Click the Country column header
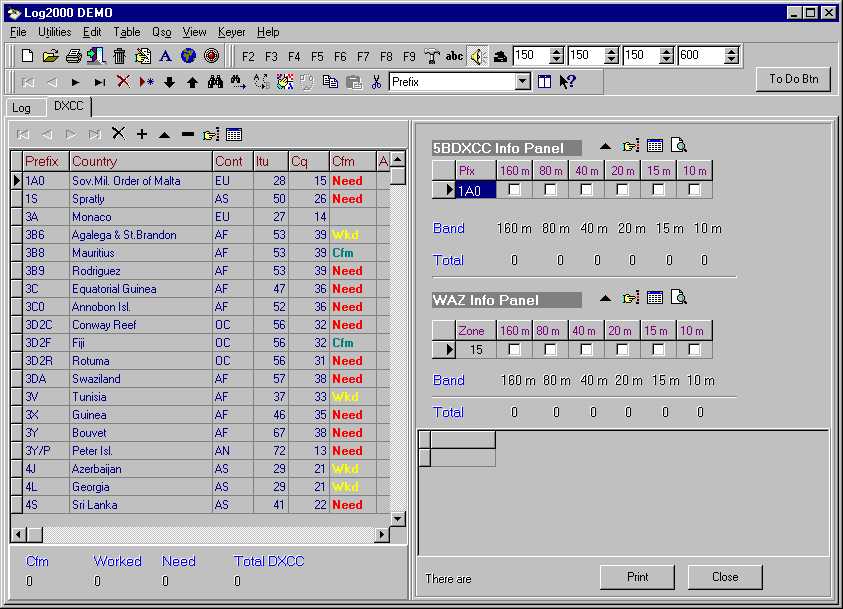 [141, 161]
